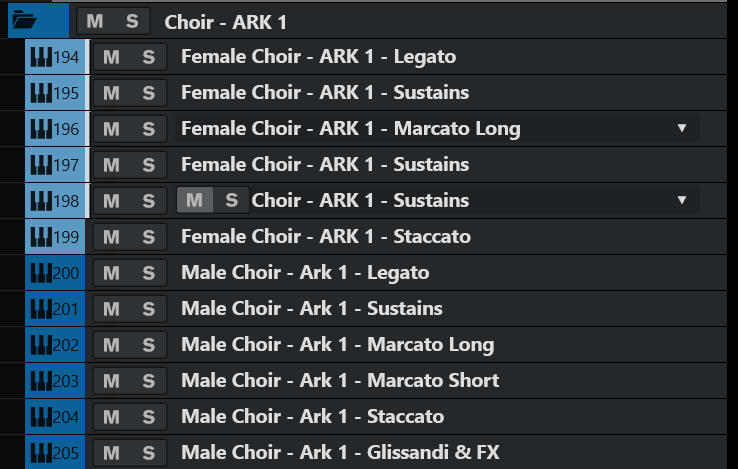
Task: Solo the Male Choir Staccato track
Action: 148,417
